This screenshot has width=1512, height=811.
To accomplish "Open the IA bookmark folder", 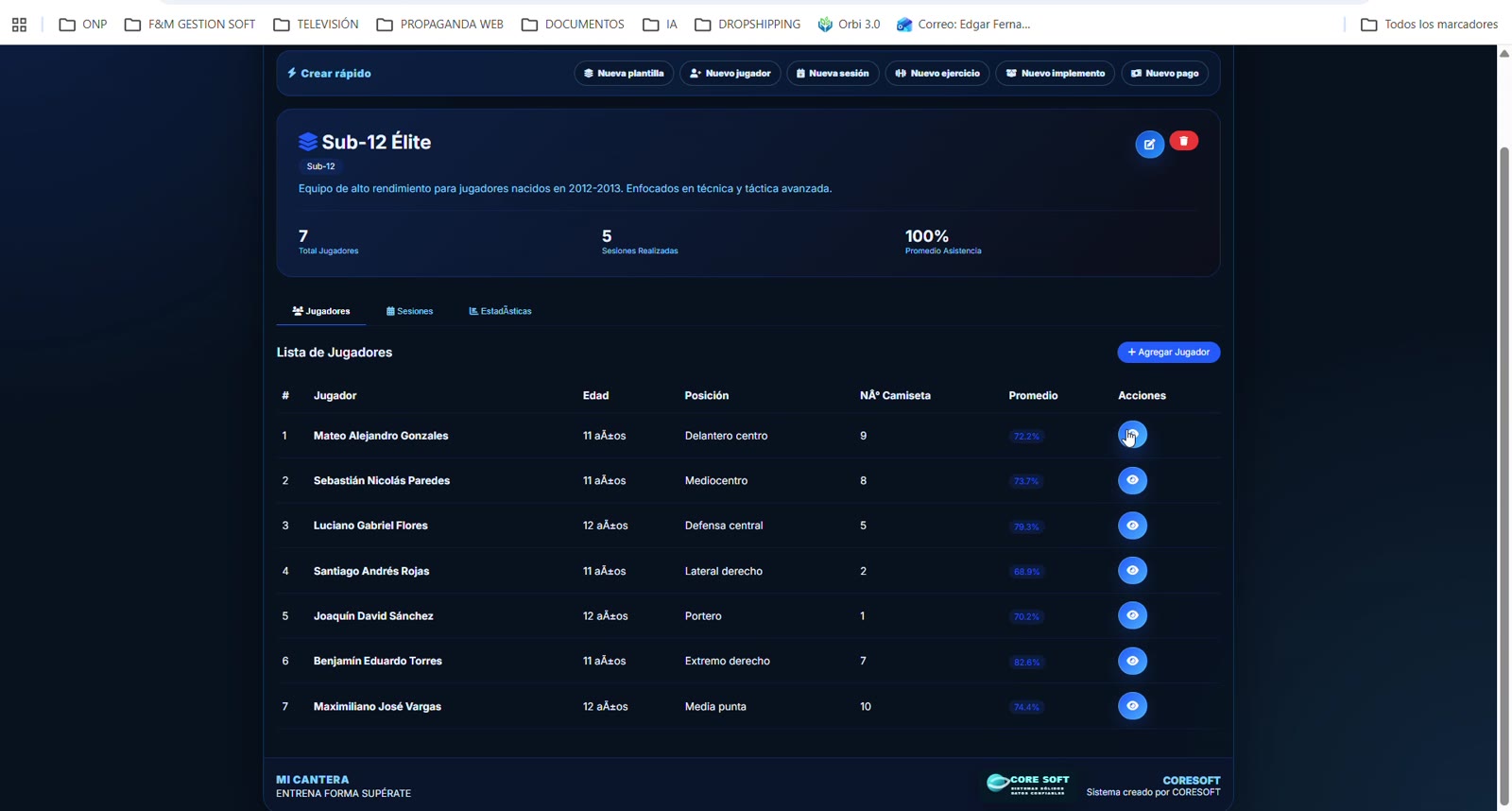I will point(660,25).
